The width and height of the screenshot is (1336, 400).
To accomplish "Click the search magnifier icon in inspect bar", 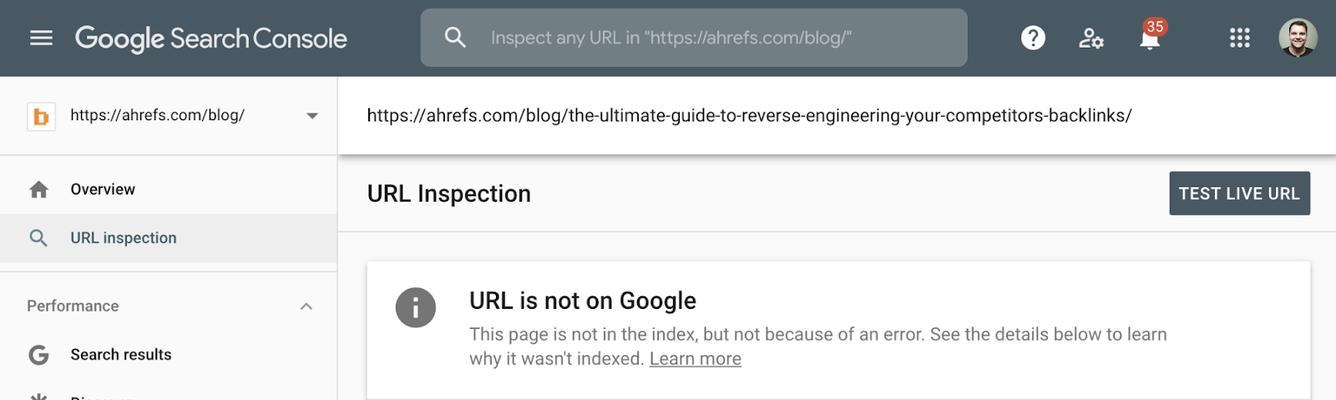I will point(455,37).
